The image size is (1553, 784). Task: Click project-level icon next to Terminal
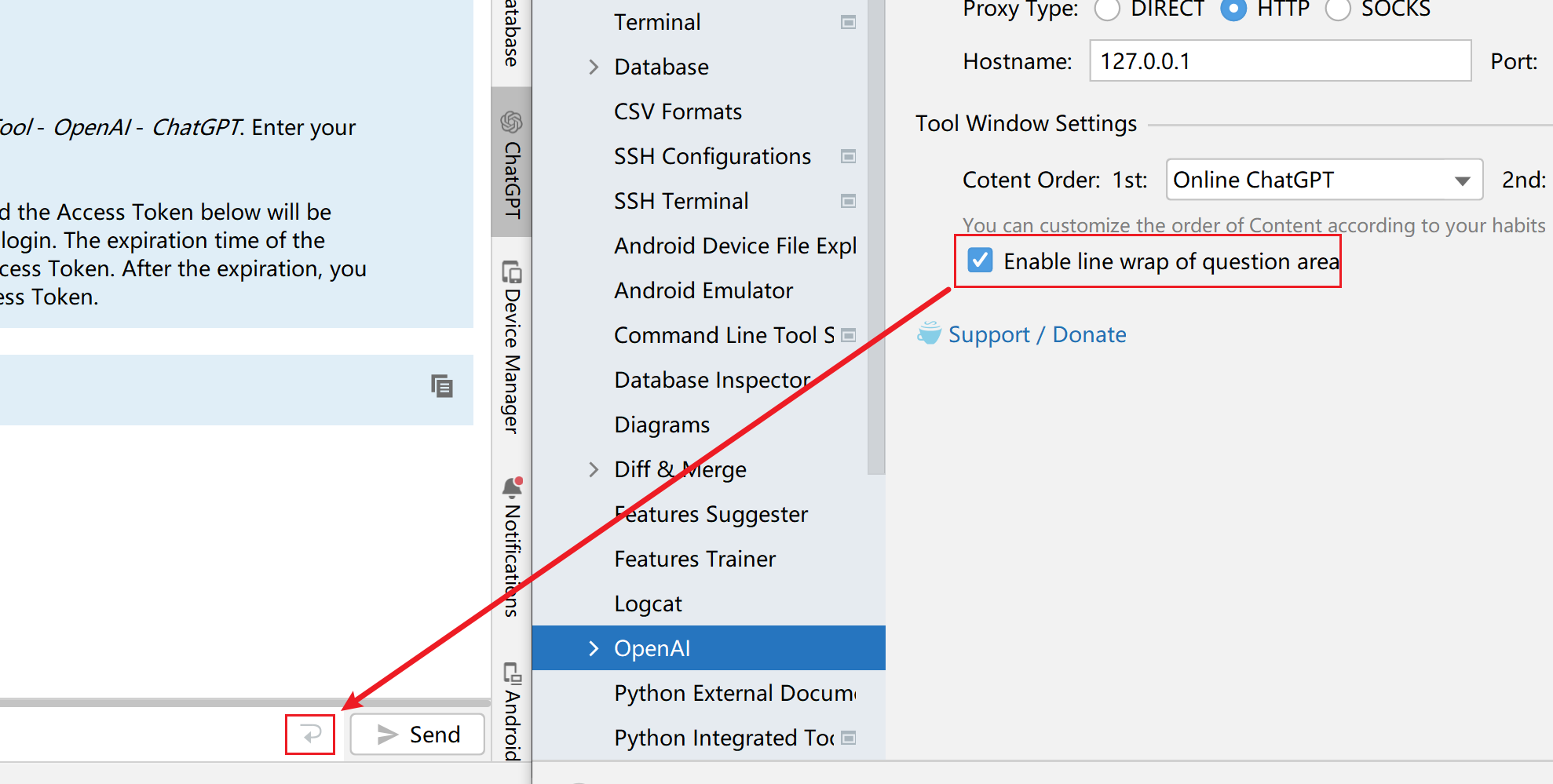[848, 22]
